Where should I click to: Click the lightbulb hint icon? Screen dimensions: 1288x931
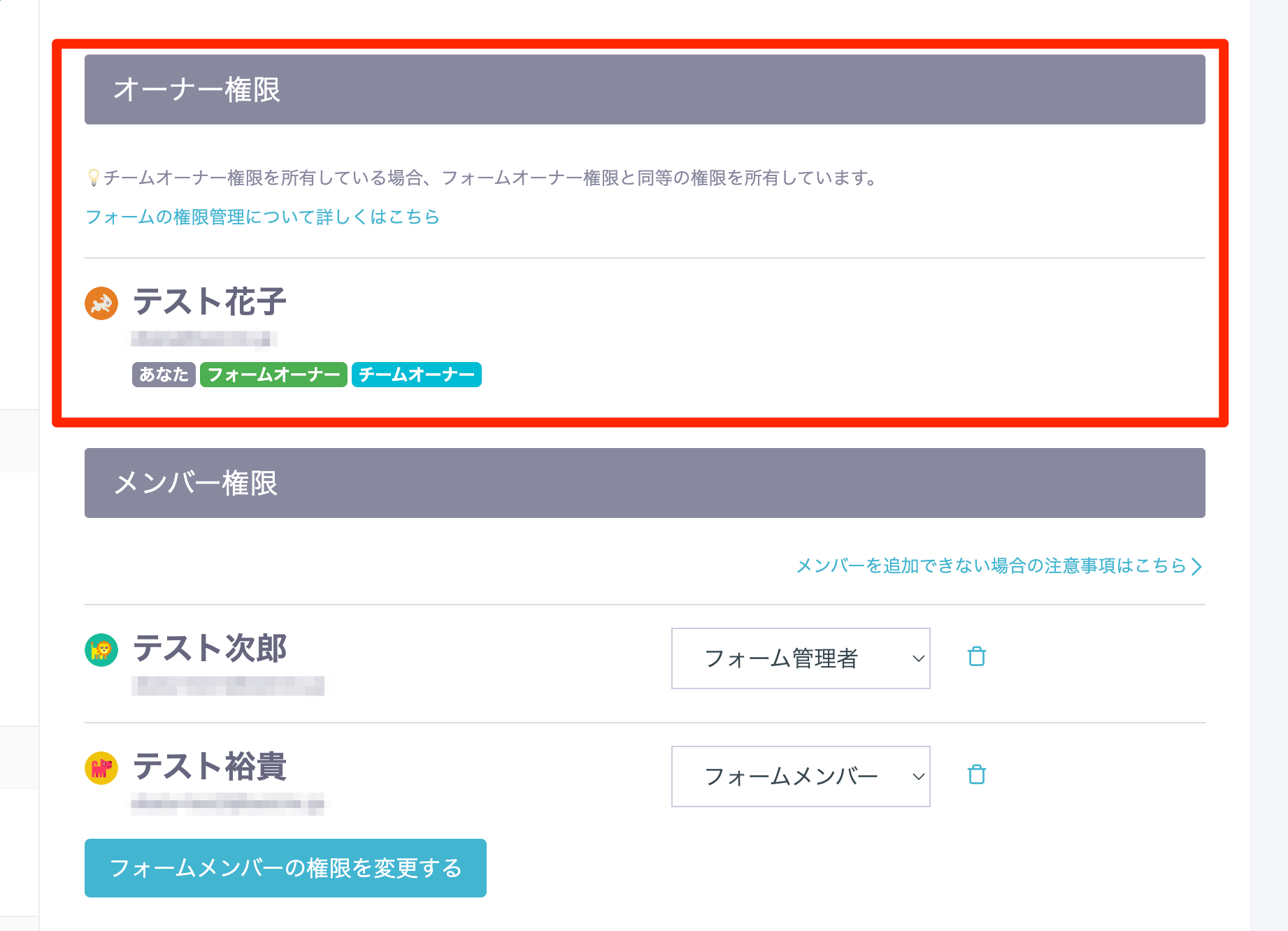pyautogui.click(x=94, y=178)
